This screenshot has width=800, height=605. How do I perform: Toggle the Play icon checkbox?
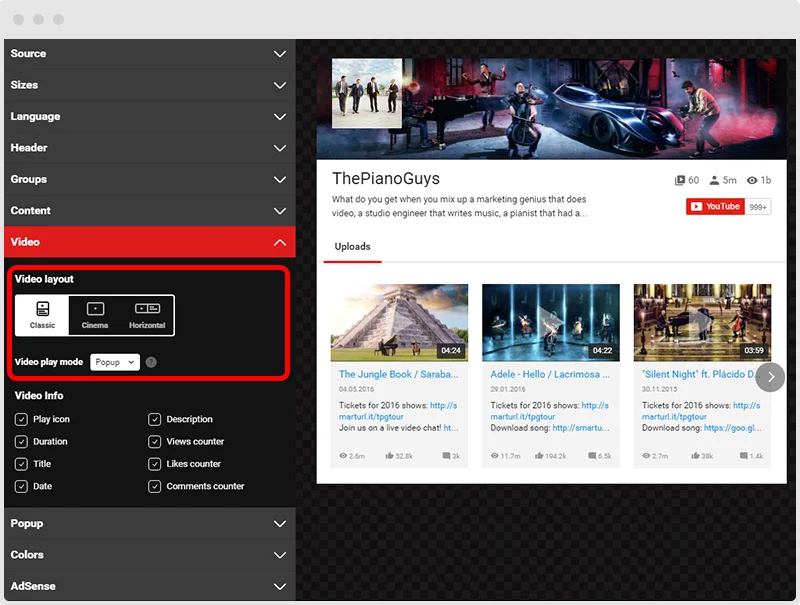pyautogui.click(x=21, y=419)
